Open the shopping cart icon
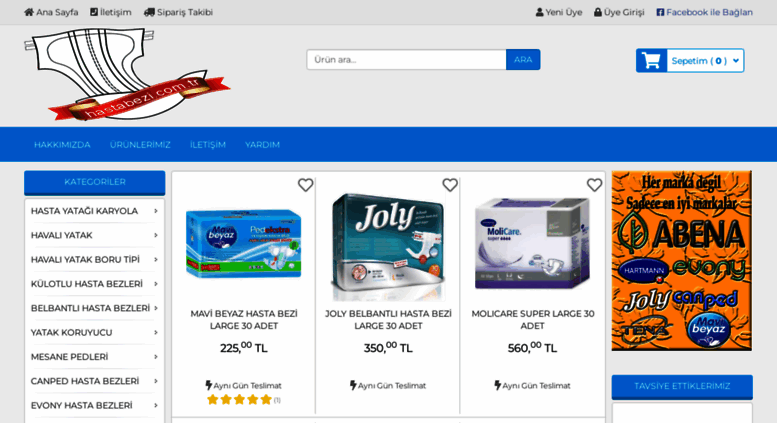Image resolution: width=777 pixels, height=423 pixels. [x=651, y=60]
